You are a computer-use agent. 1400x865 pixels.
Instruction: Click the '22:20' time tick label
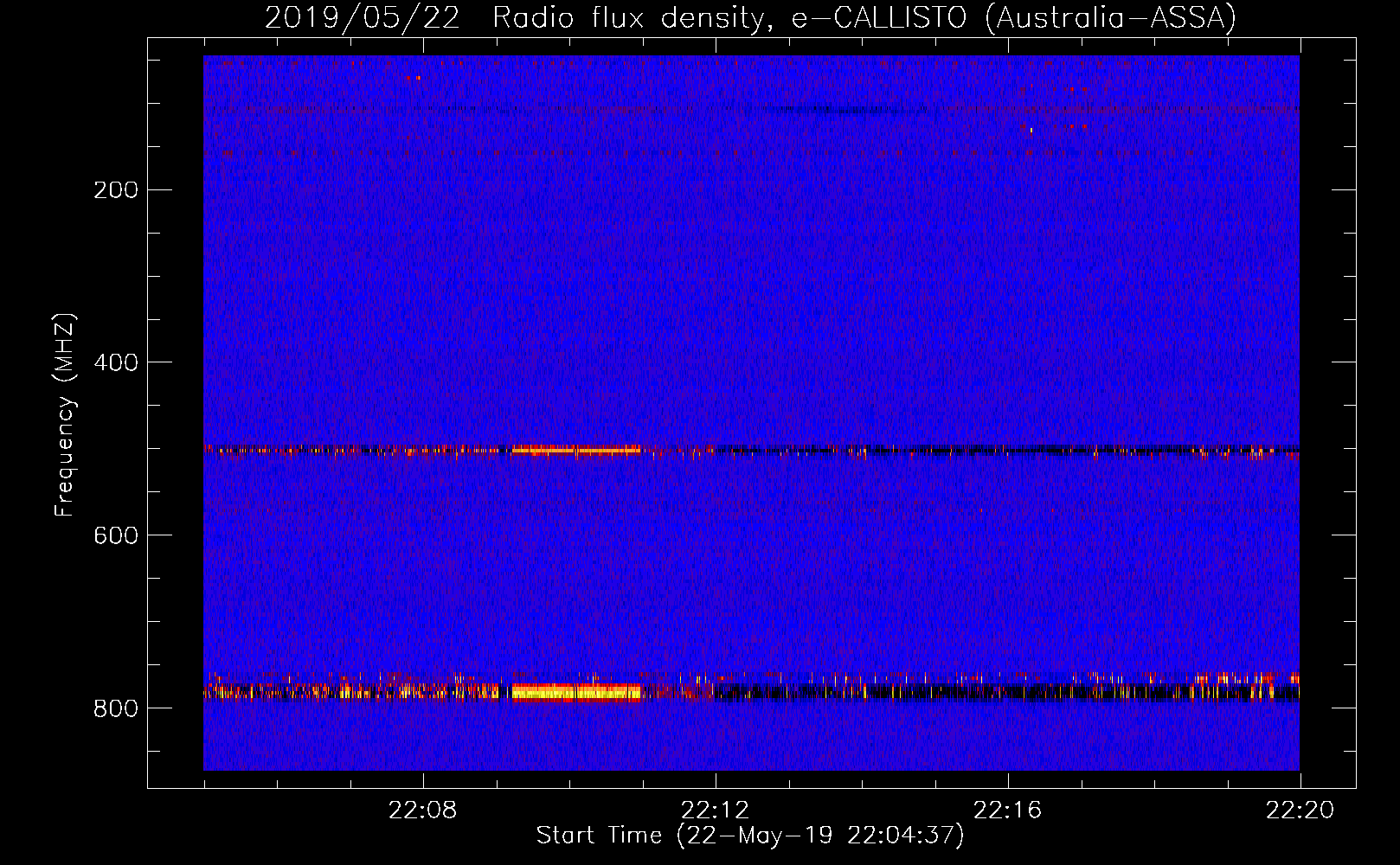click(1300, 811)
